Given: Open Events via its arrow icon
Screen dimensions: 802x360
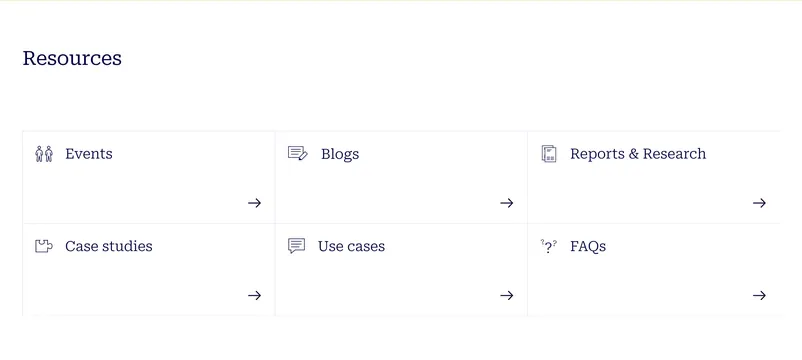Looking at the screenshot, I should tap(254, 203).
